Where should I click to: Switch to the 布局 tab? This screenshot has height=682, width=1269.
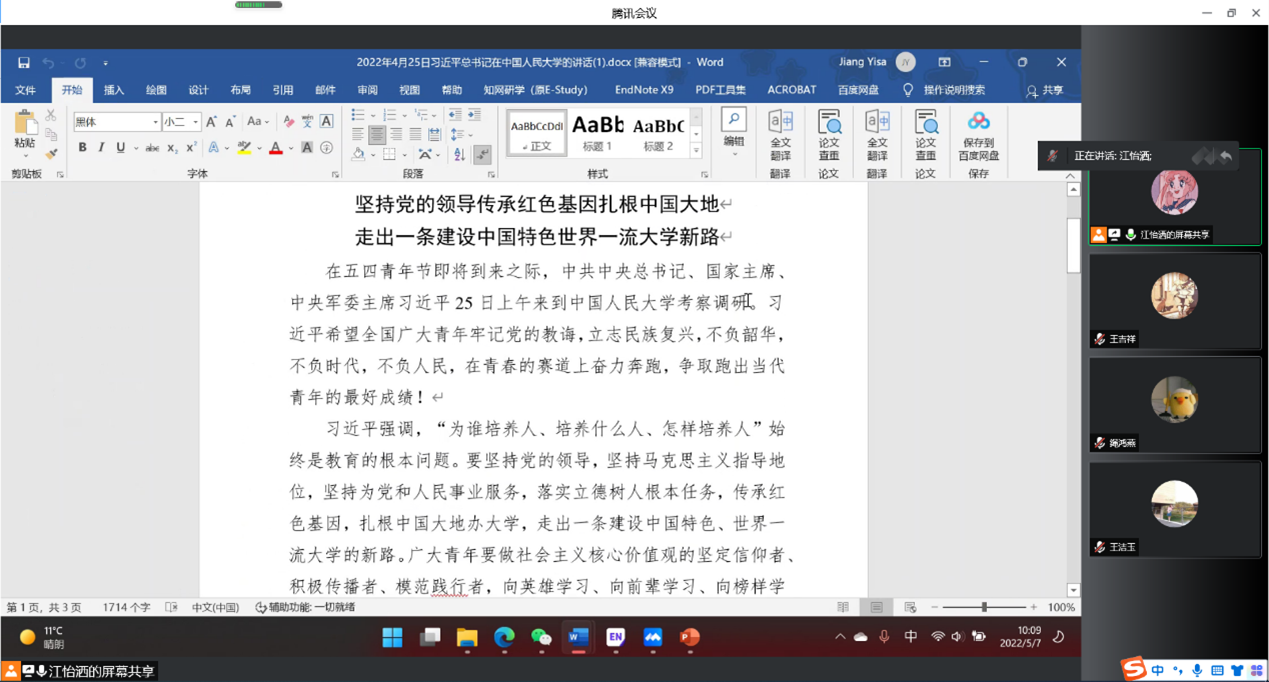tap(240, 90)
